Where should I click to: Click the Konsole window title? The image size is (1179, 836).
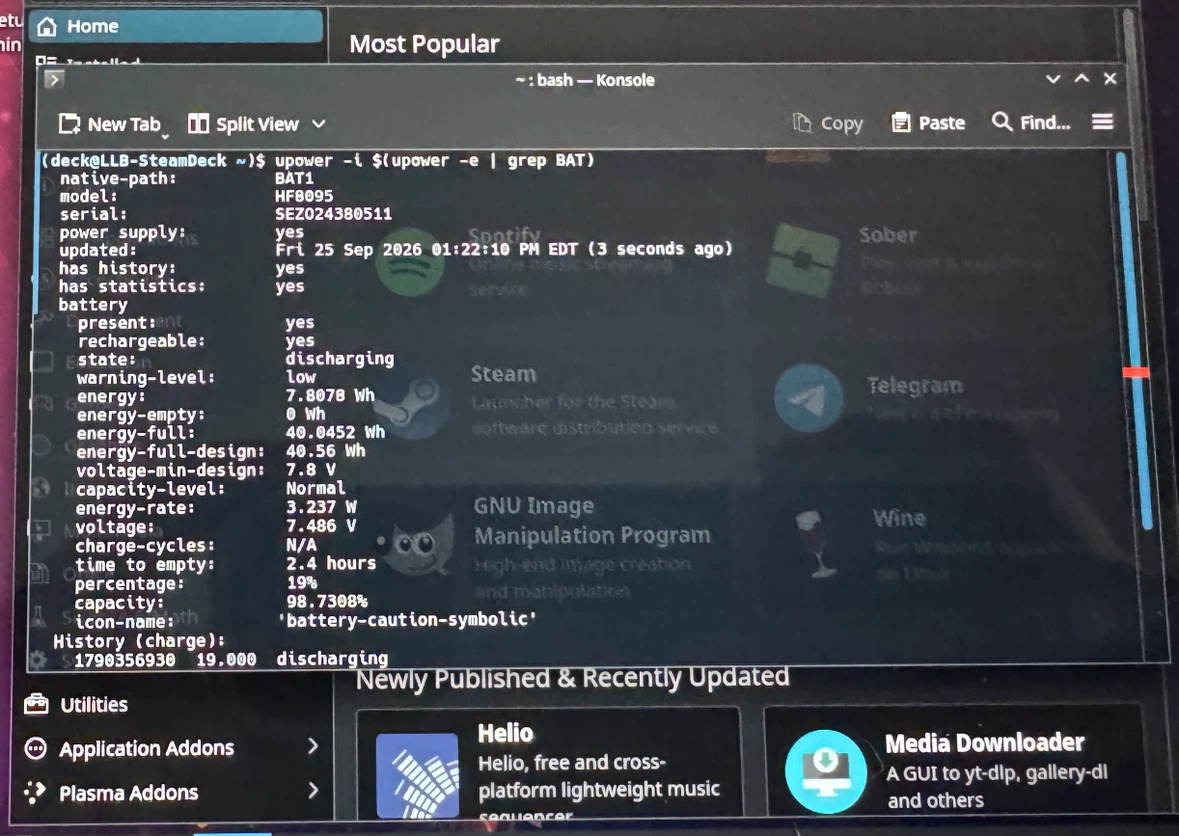click(x=585, y=80)
